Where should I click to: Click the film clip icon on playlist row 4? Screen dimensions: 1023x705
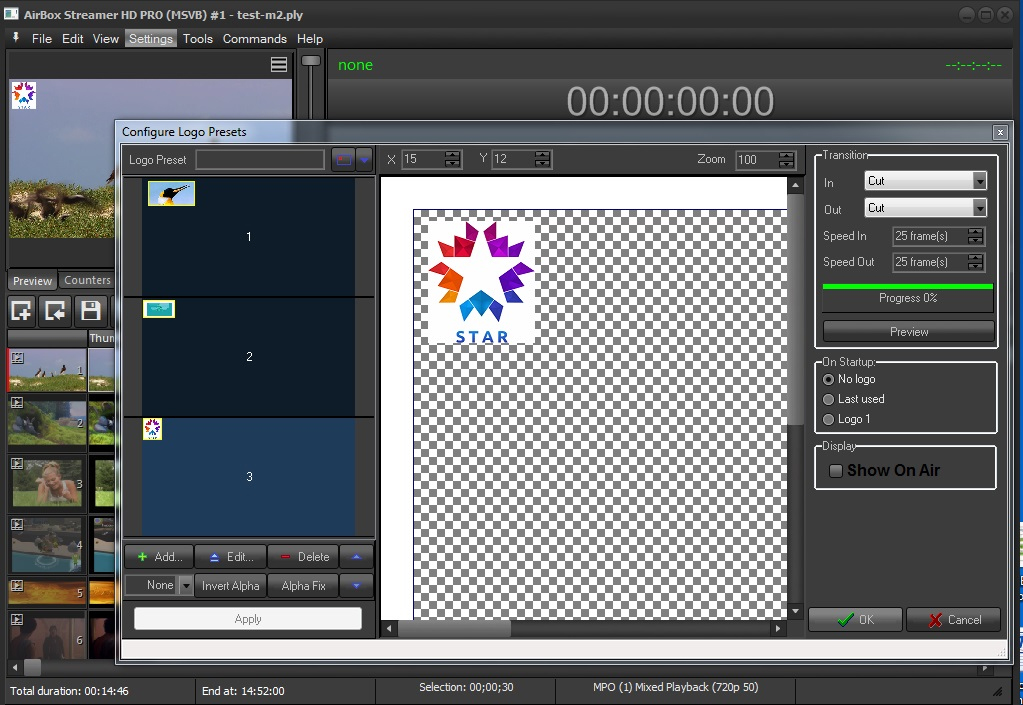(x=18, y=524)
